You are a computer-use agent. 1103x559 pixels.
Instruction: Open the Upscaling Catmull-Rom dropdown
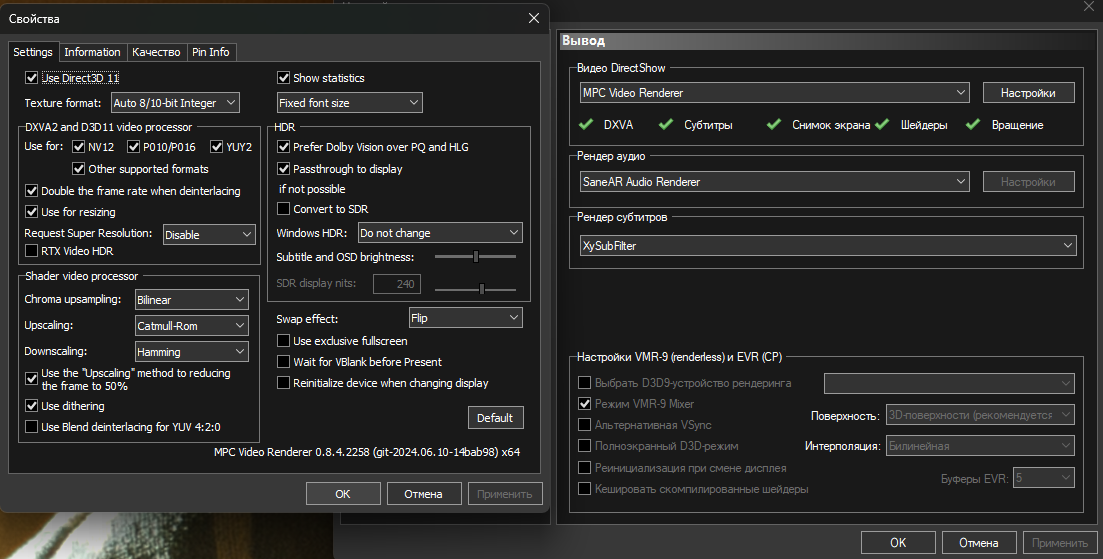point(191,326)
